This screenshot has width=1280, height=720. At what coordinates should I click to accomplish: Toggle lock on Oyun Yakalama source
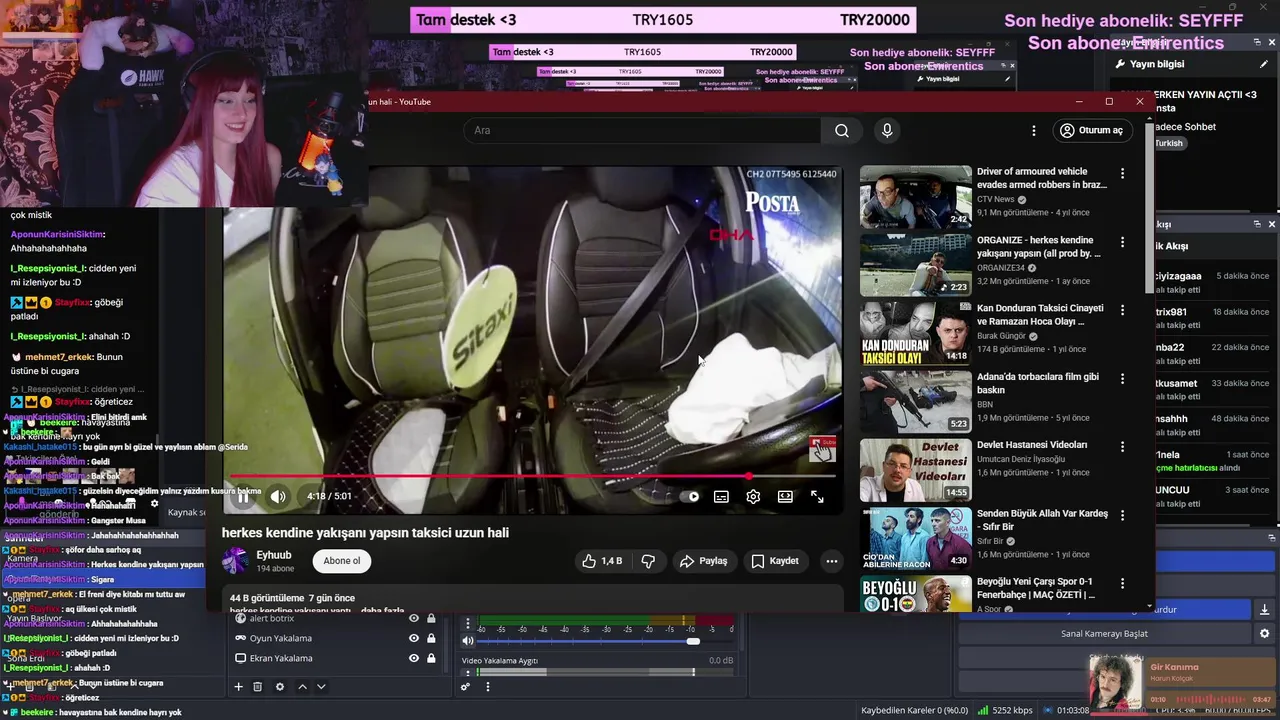[x=431, y=638]
